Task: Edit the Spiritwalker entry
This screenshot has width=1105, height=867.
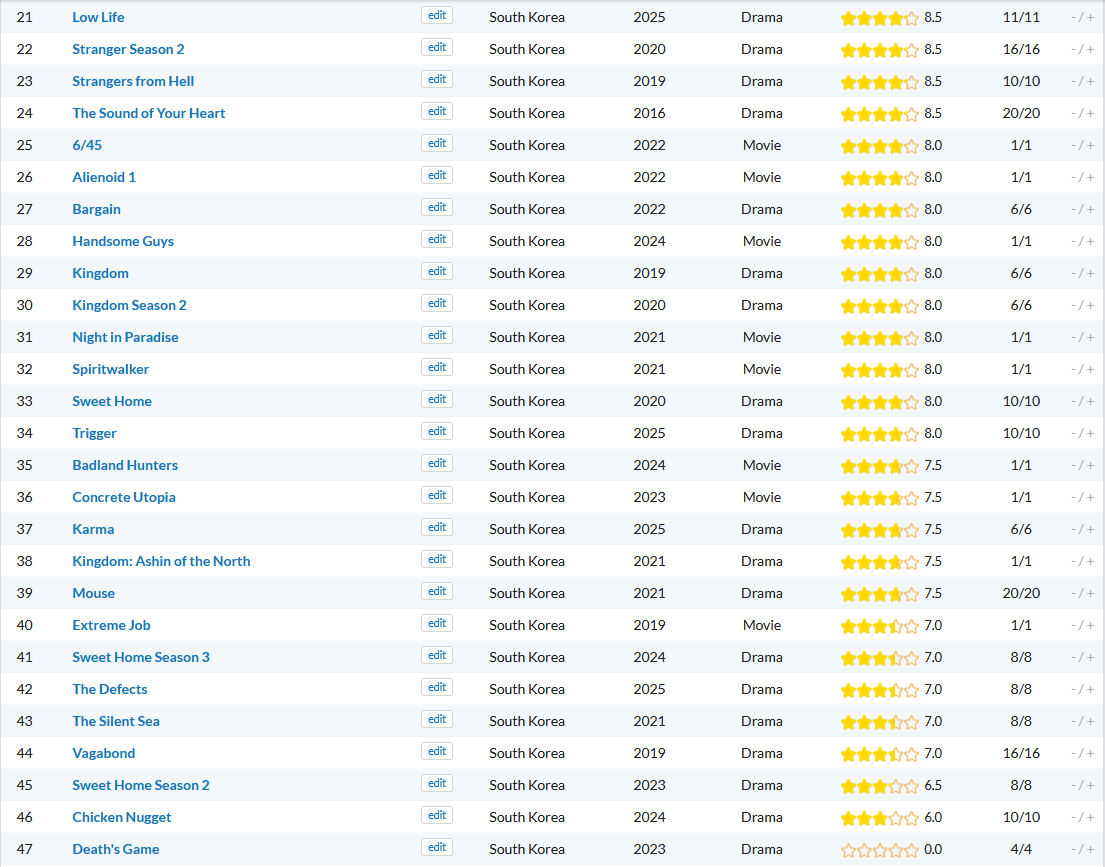Action: (x=437, y=367)
